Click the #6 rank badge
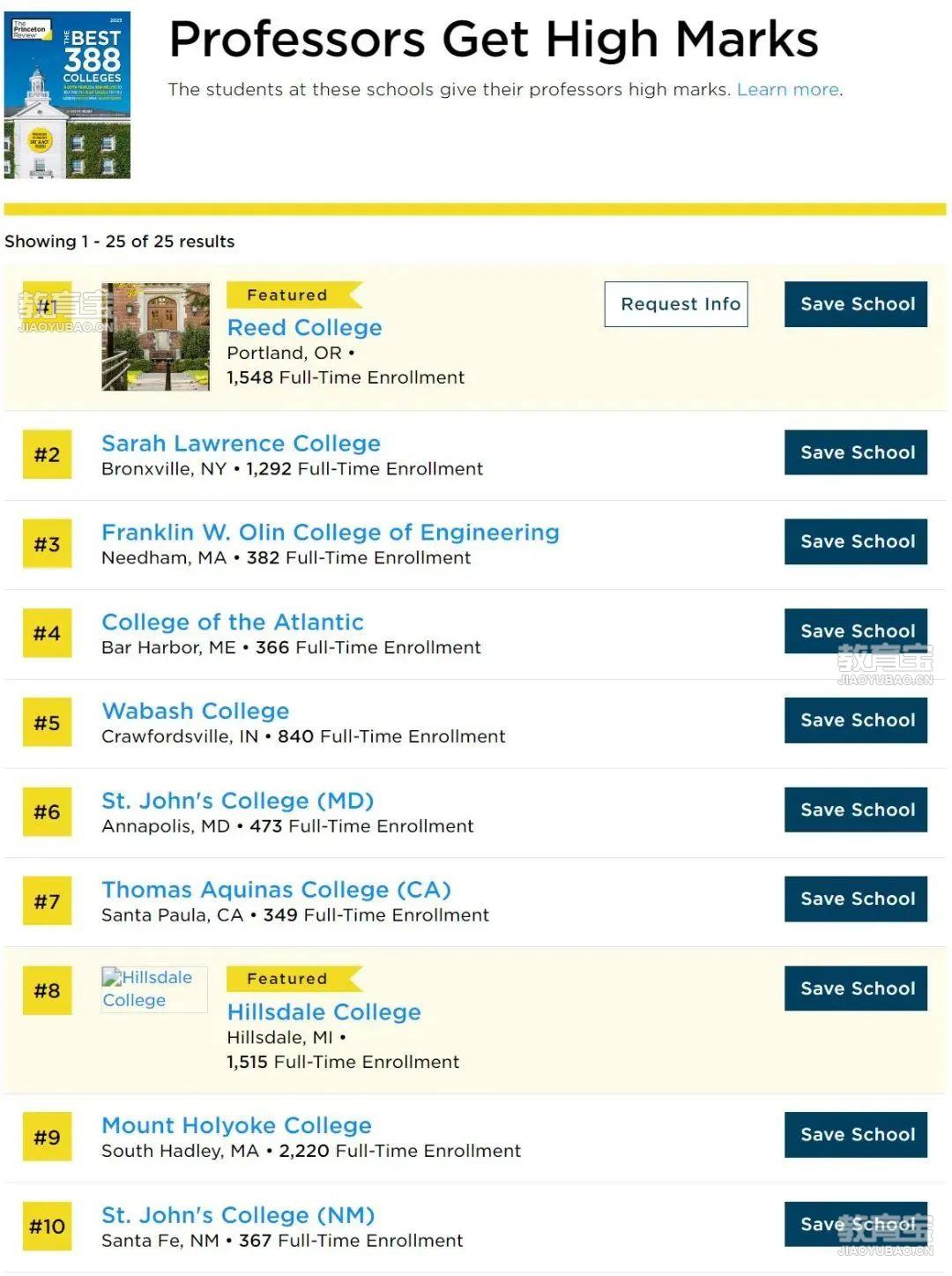Screen dimensions: 952x1276 tap(47, 812)
